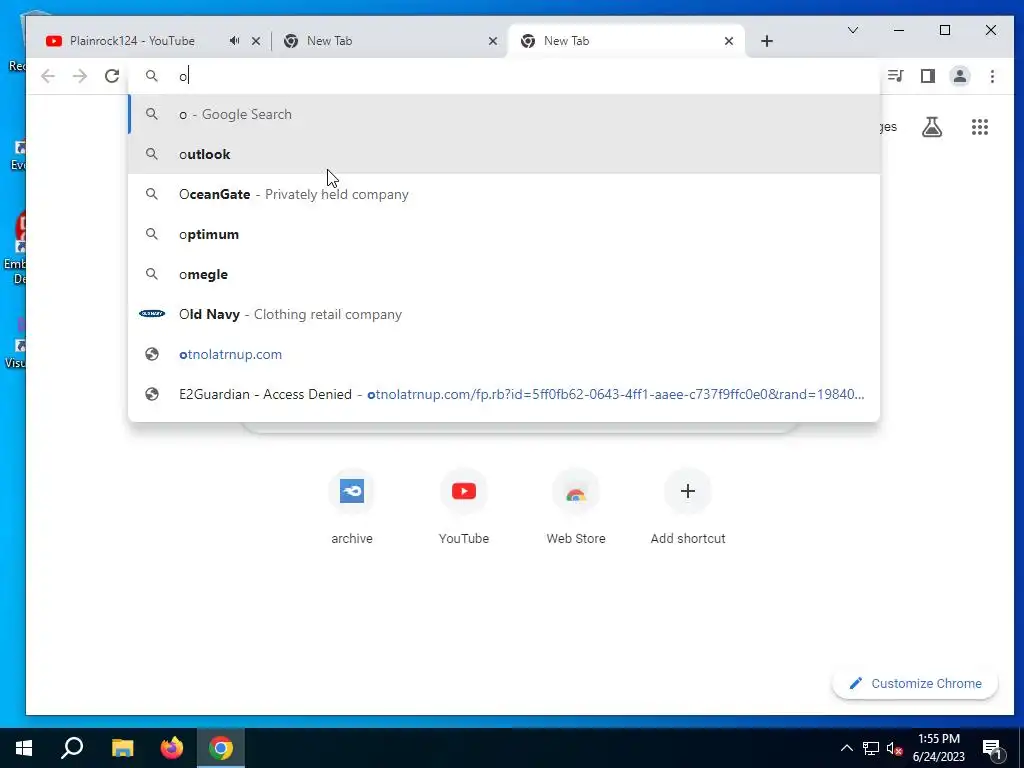
Task: Open the media control icon in toolbar
Action: click(895, 76)
